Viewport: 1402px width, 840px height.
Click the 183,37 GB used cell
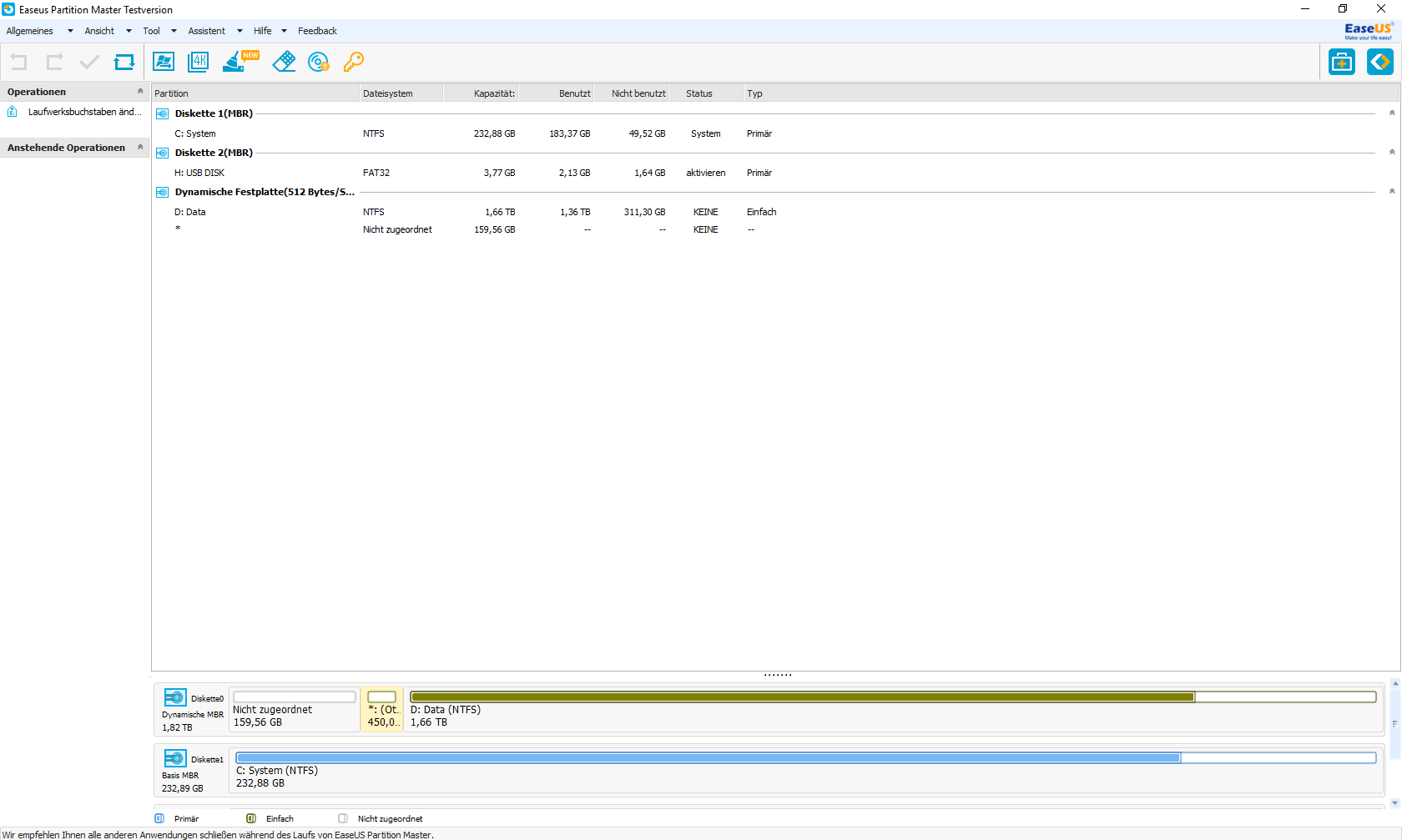[x=569, y=133]
